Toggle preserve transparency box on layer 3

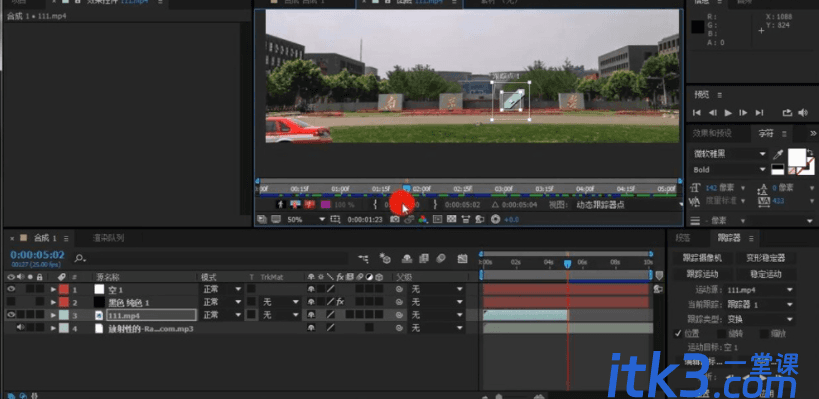251,315
